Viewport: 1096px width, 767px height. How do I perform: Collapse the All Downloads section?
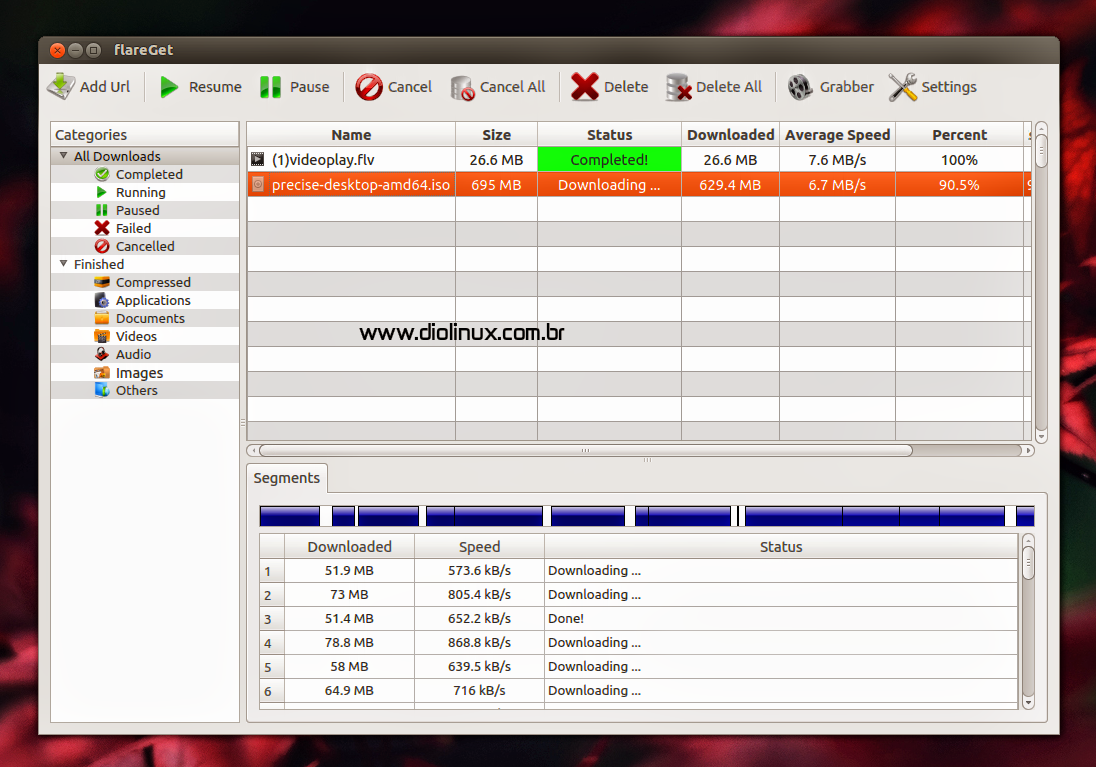click(63, 156)
